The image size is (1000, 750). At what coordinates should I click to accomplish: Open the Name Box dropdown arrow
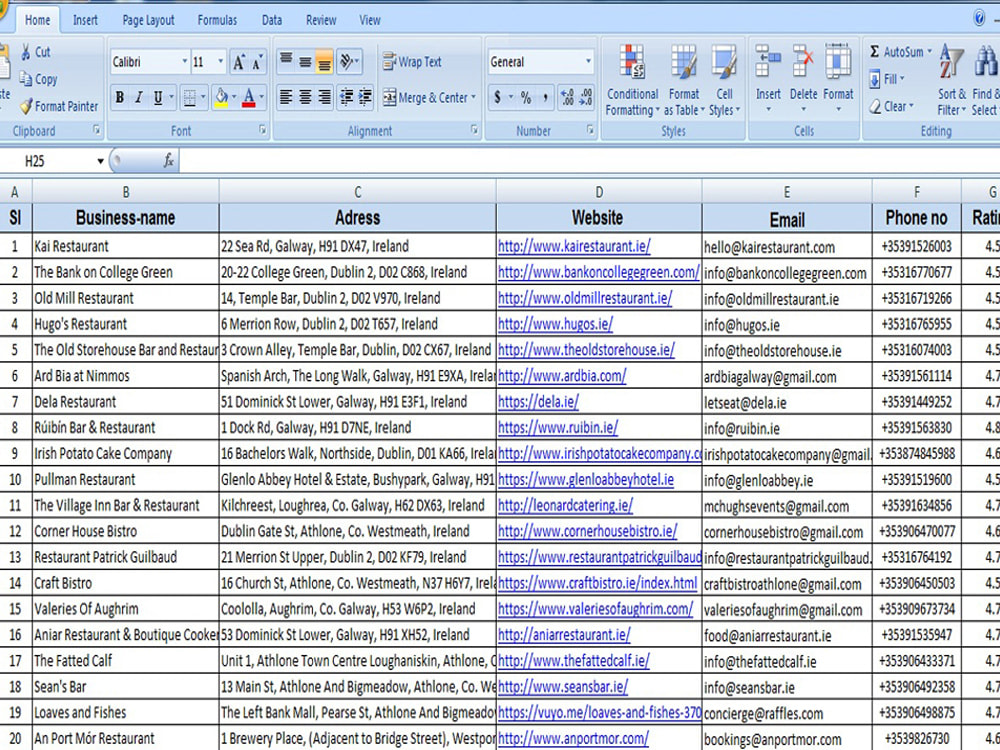click(x=100, y=161)
